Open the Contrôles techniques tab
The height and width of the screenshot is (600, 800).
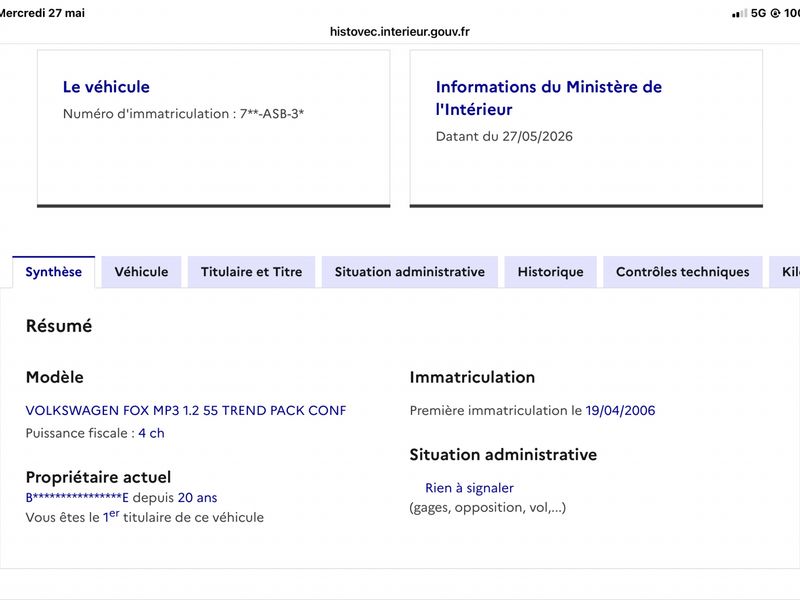pyautogui.click(x=683, y=272)
